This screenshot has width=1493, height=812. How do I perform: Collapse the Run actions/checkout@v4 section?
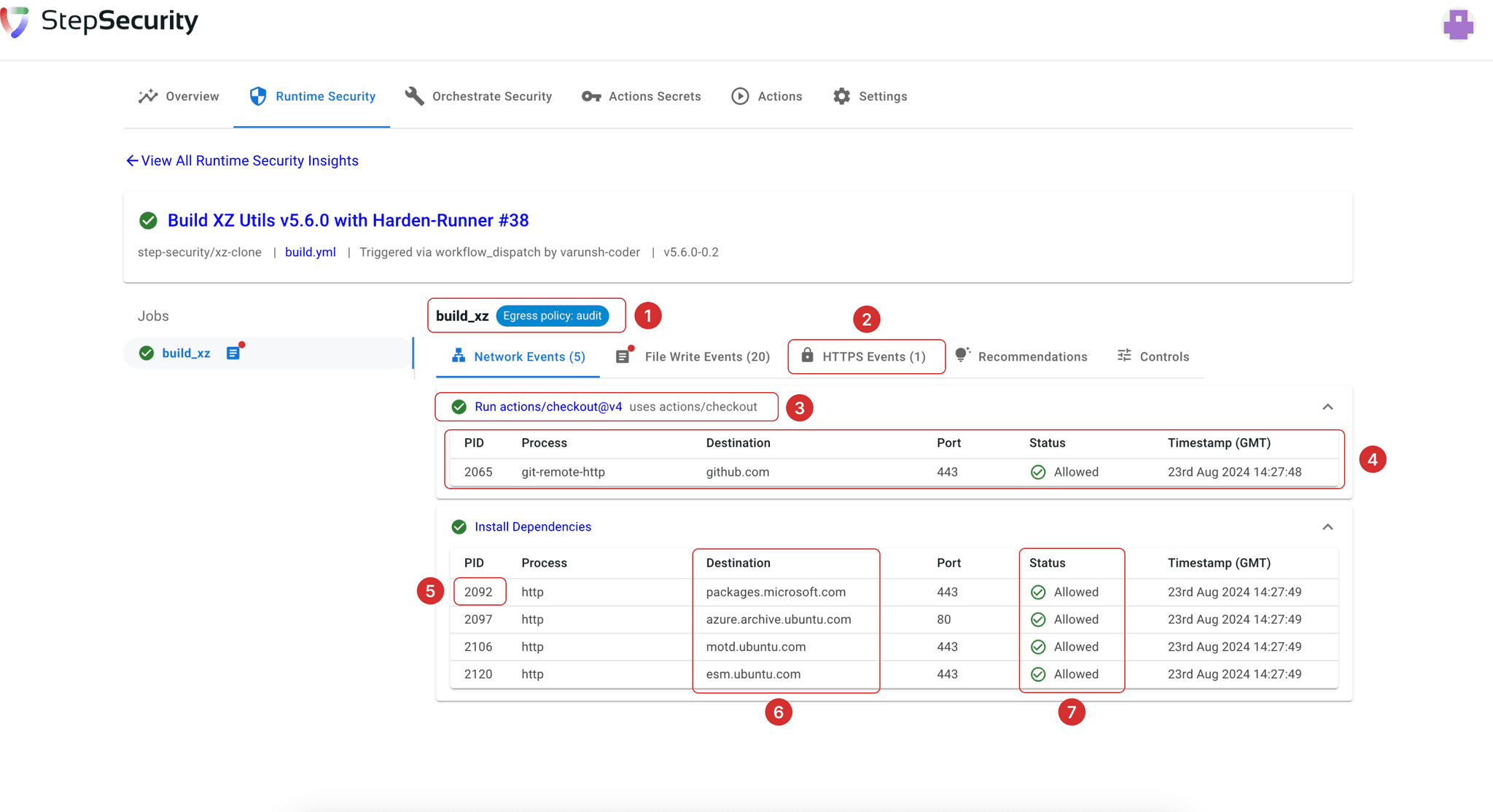1327,407
